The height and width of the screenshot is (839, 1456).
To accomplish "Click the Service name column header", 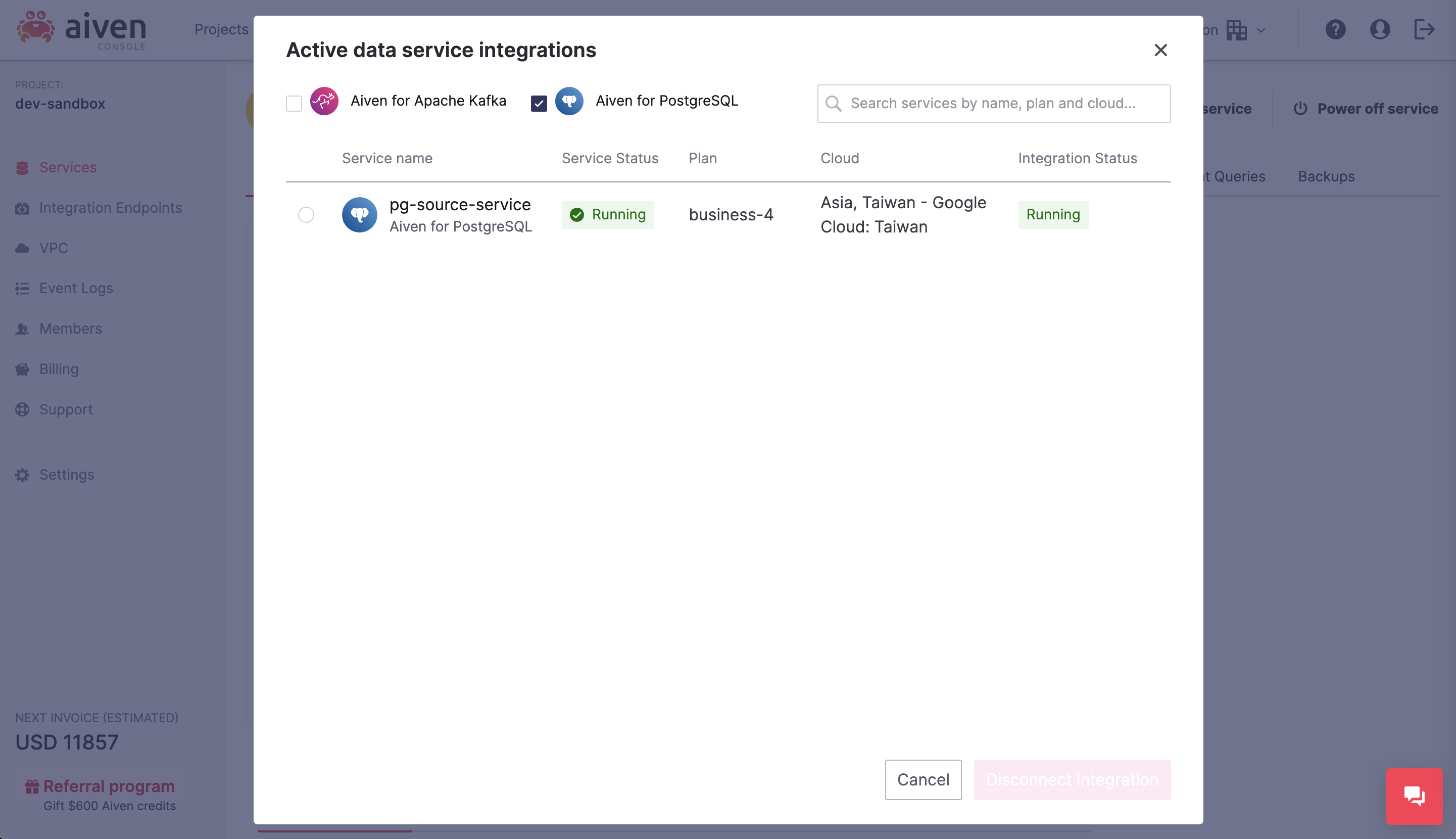I will (x=387, y=159).
